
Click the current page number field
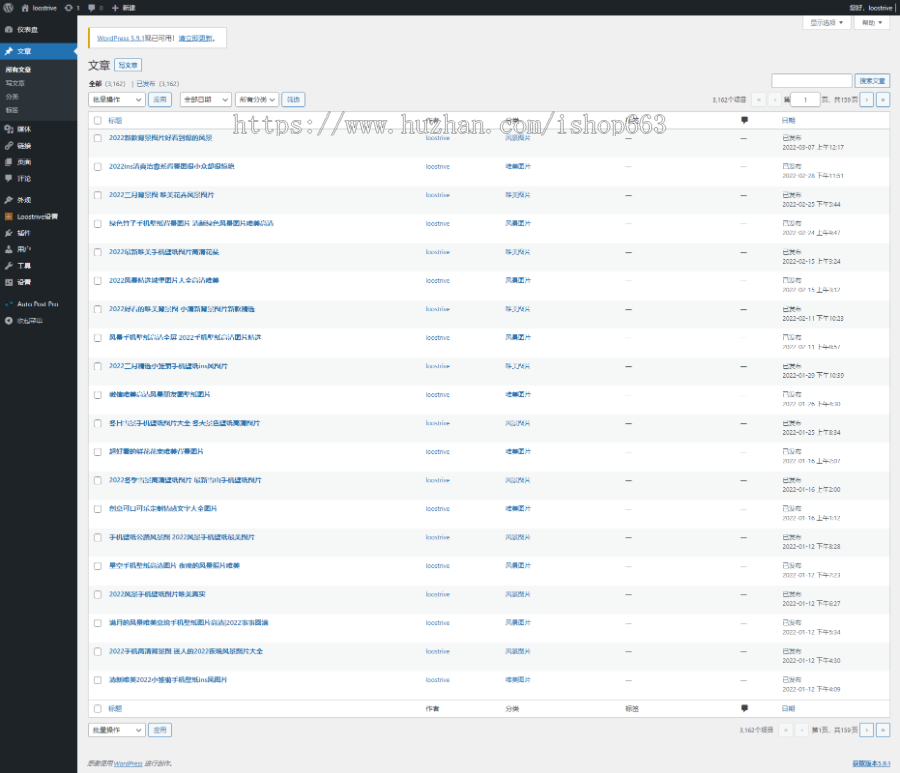point(805,99)
